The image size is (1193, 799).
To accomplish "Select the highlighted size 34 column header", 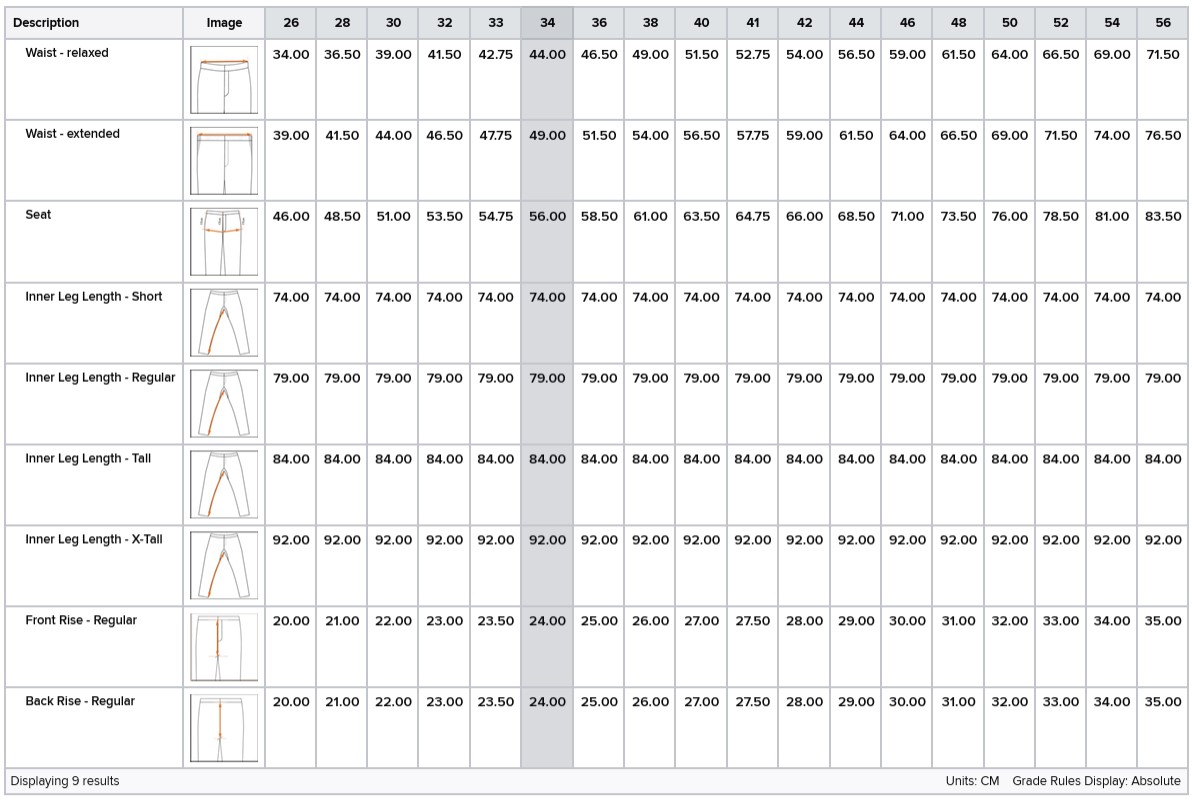I will coord(546,22).
